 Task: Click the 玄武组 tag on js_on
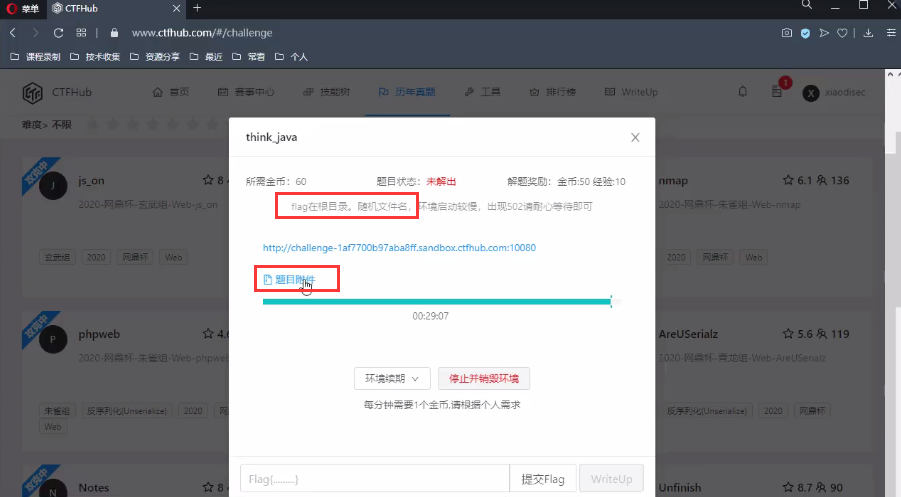click(x=57, y=257)
